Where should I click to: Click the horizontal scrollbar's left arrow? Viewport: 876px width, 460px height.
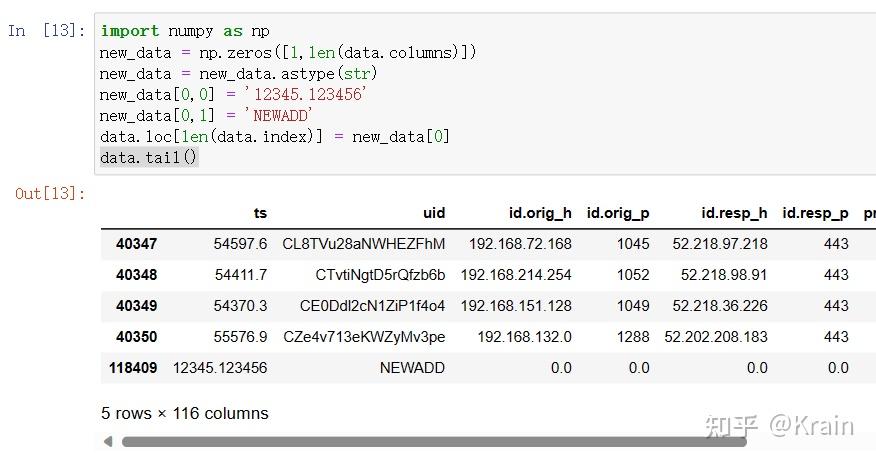coord(107,441)
